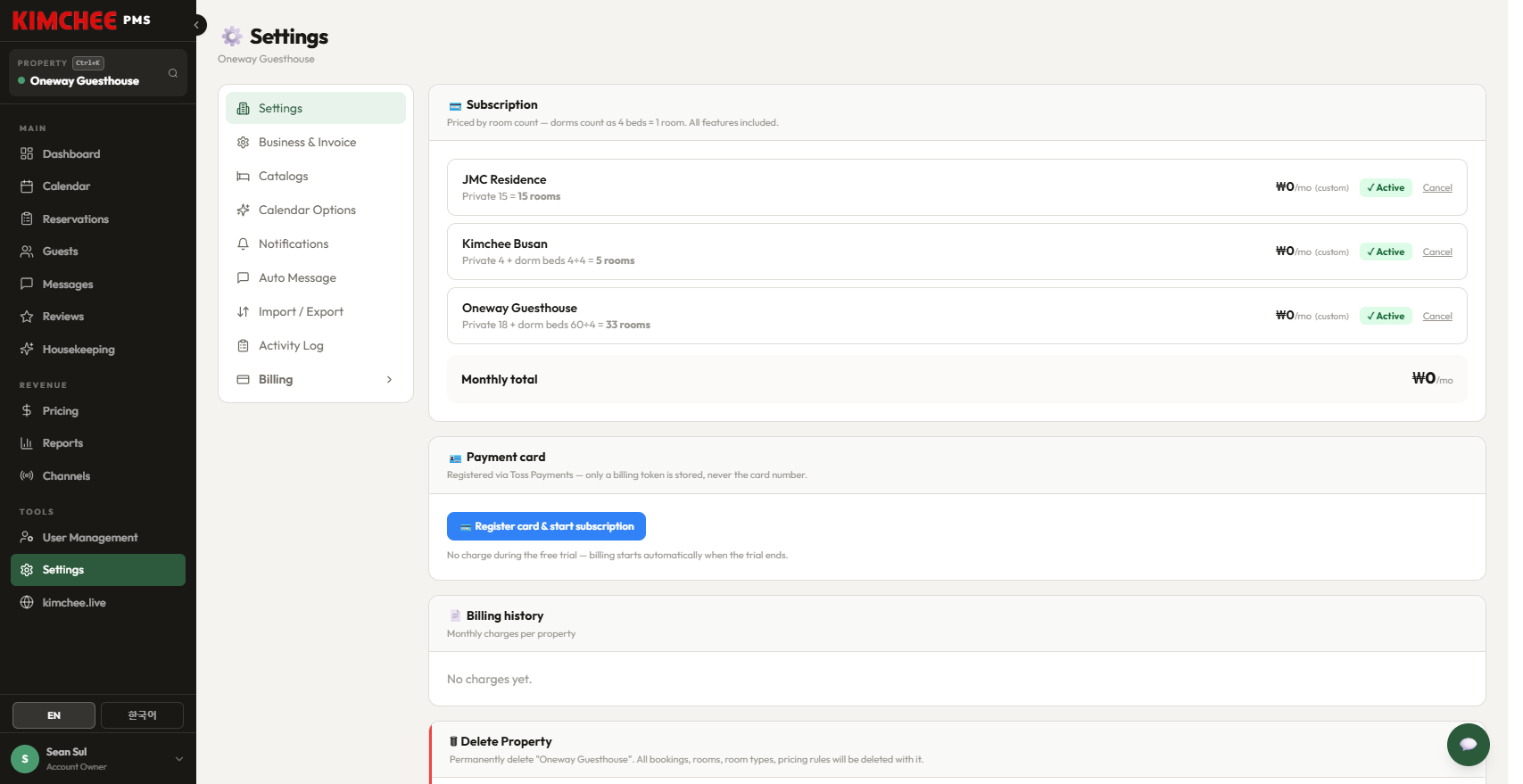Click the Pricing dollar icon

click(x=27, y=410)
